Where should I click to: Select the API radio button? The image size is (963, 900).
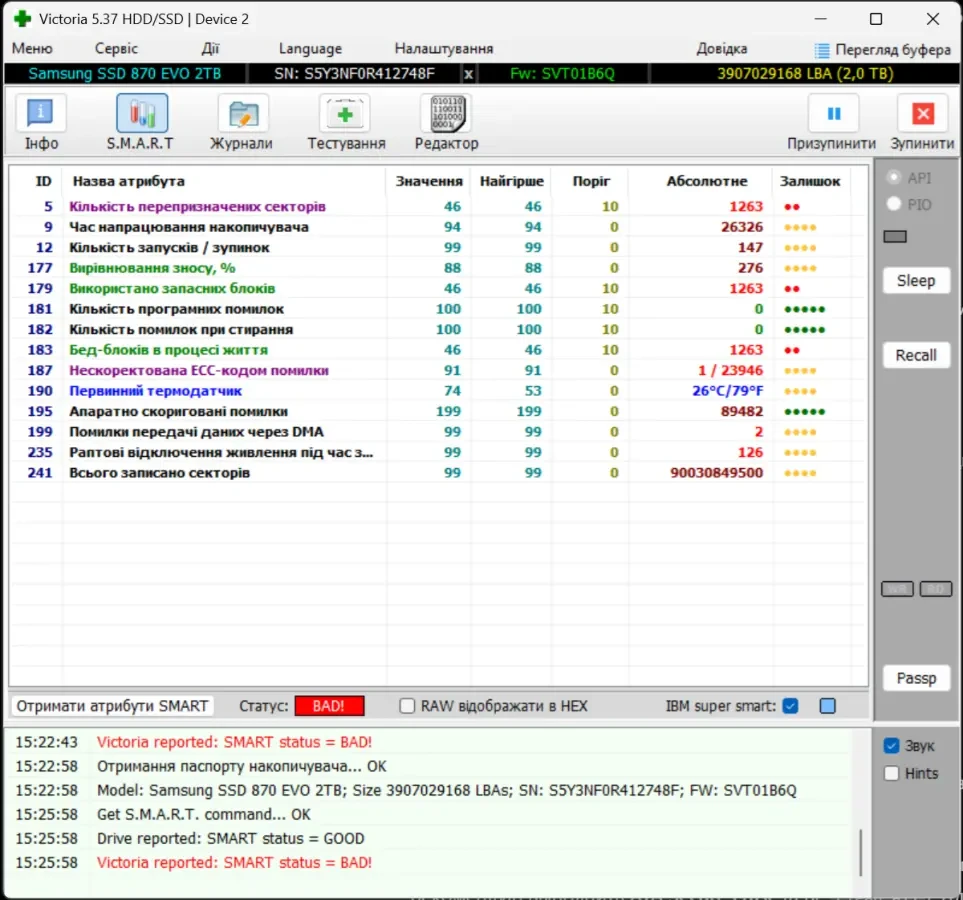pyautogui.click(x=894, y=178)
